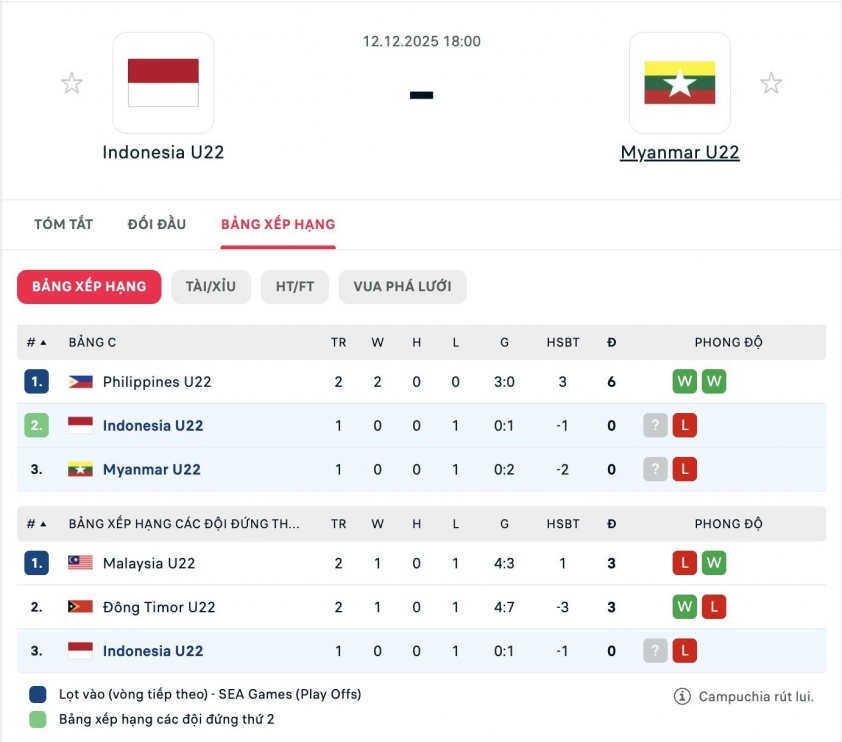Click the Indonesia U22 team logo

click(x=164, y=82)
